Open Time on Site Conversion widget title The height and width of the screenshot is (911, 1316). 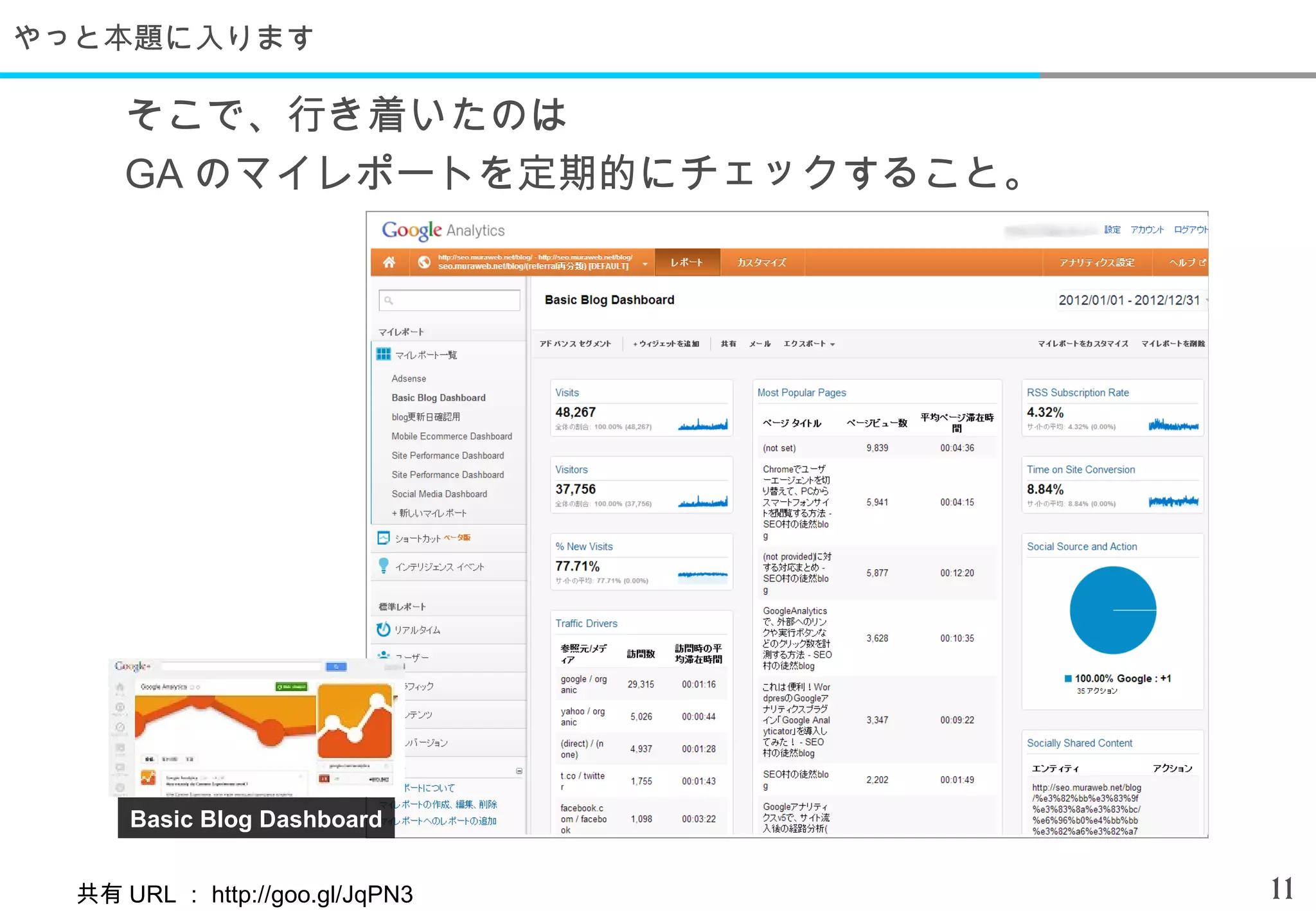pyautogui.click(x=1081, y=470)
